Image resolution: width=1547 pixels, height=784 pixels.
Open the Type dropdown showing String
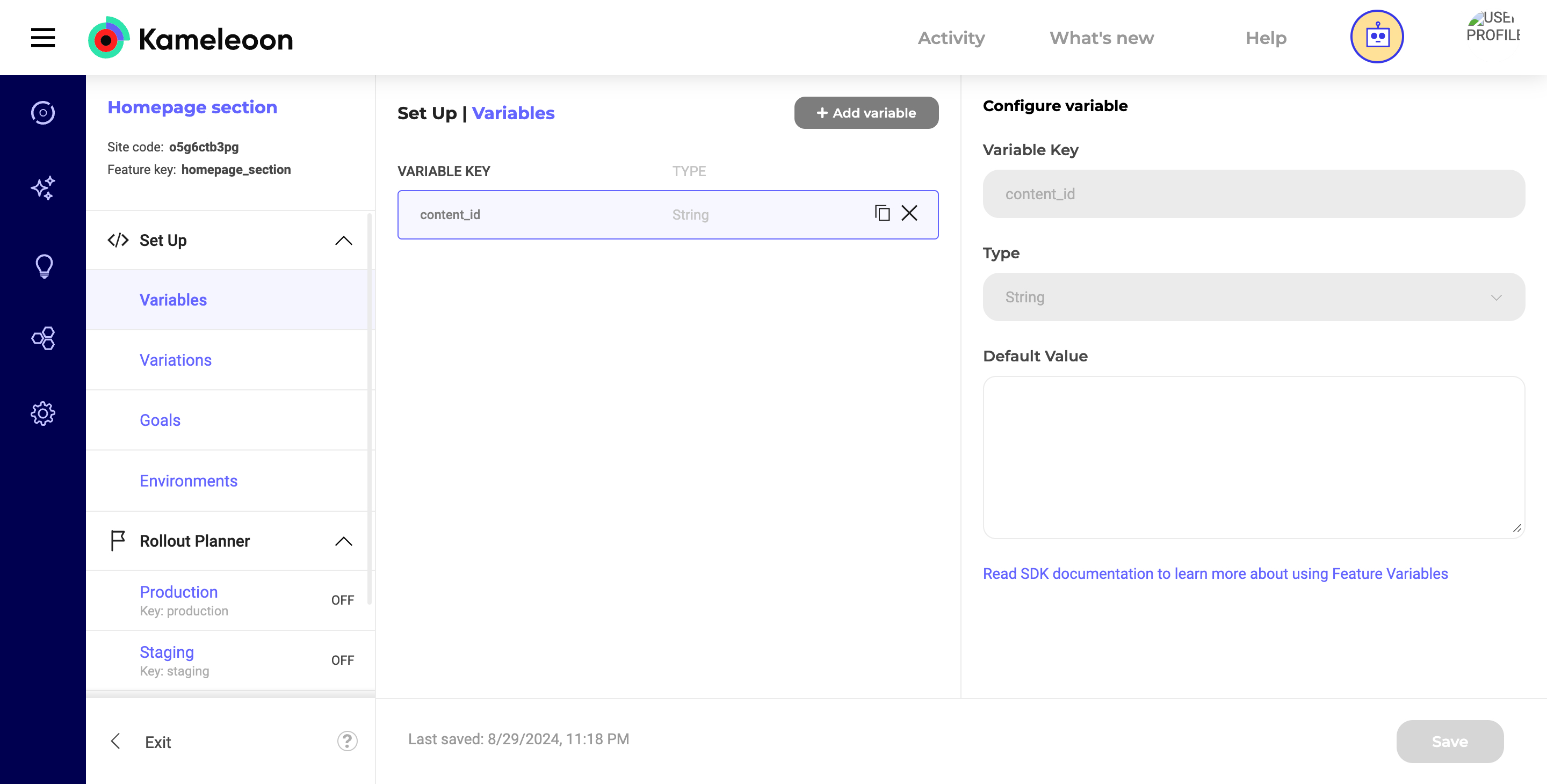(x=1253, y=297)
